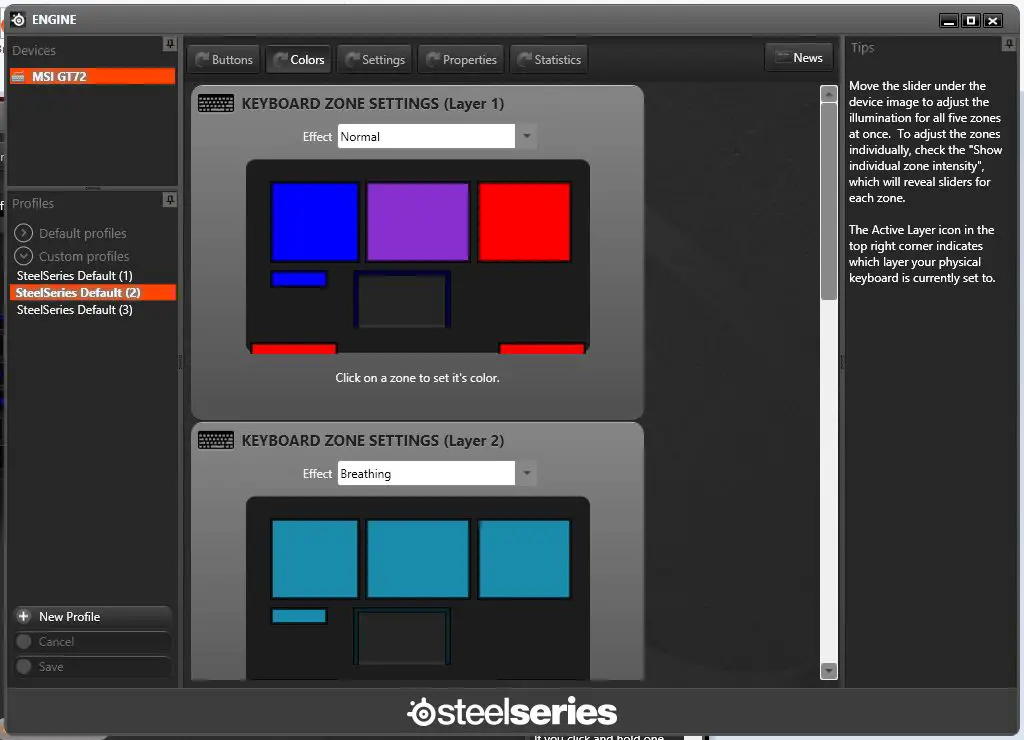1024x740 pixels.
Task: Select SteelSeries Default (3) profile
Action: point(74,310)
